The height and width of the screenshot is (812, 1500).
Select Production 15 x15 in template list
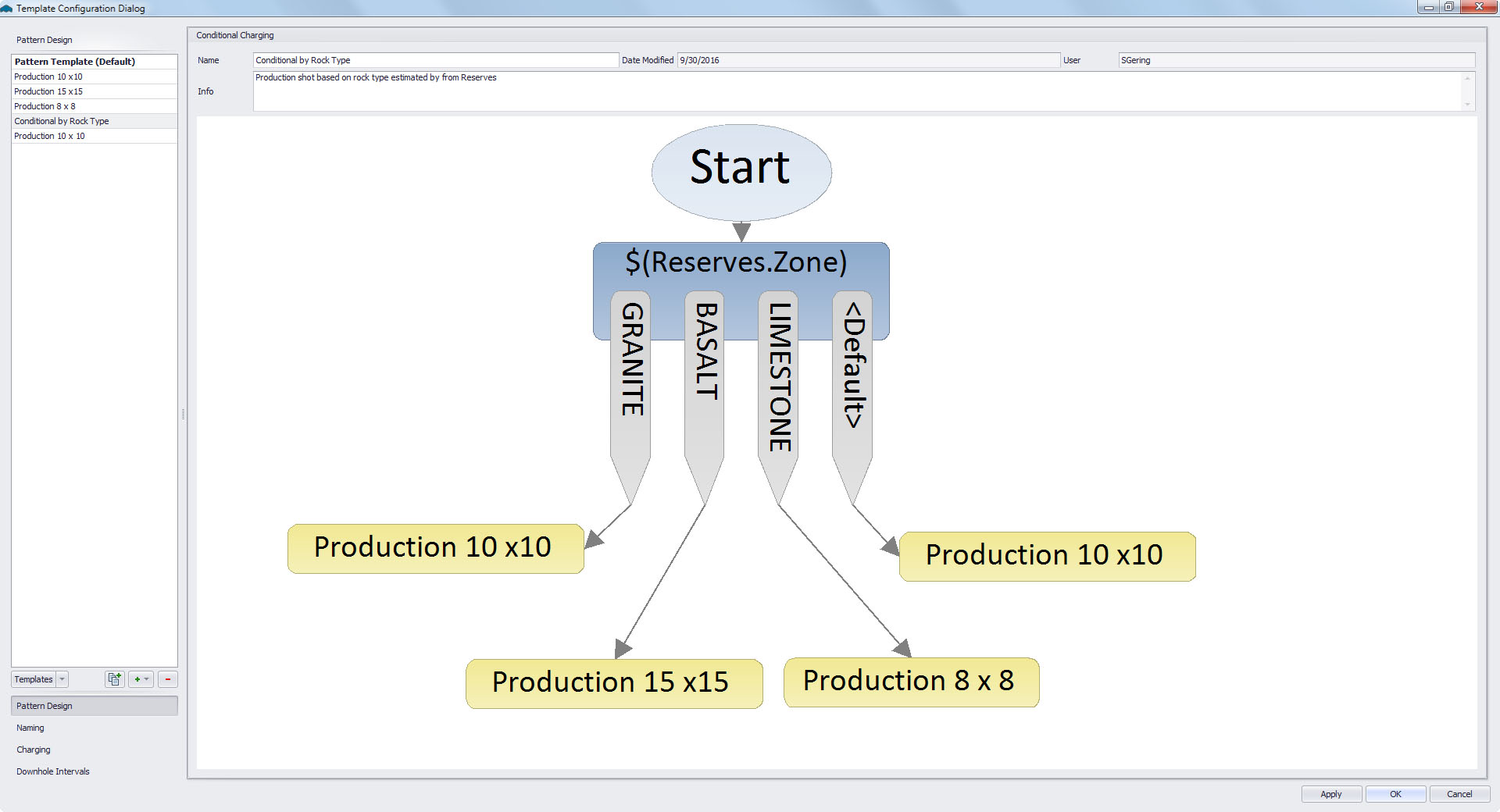coord(48,91)
